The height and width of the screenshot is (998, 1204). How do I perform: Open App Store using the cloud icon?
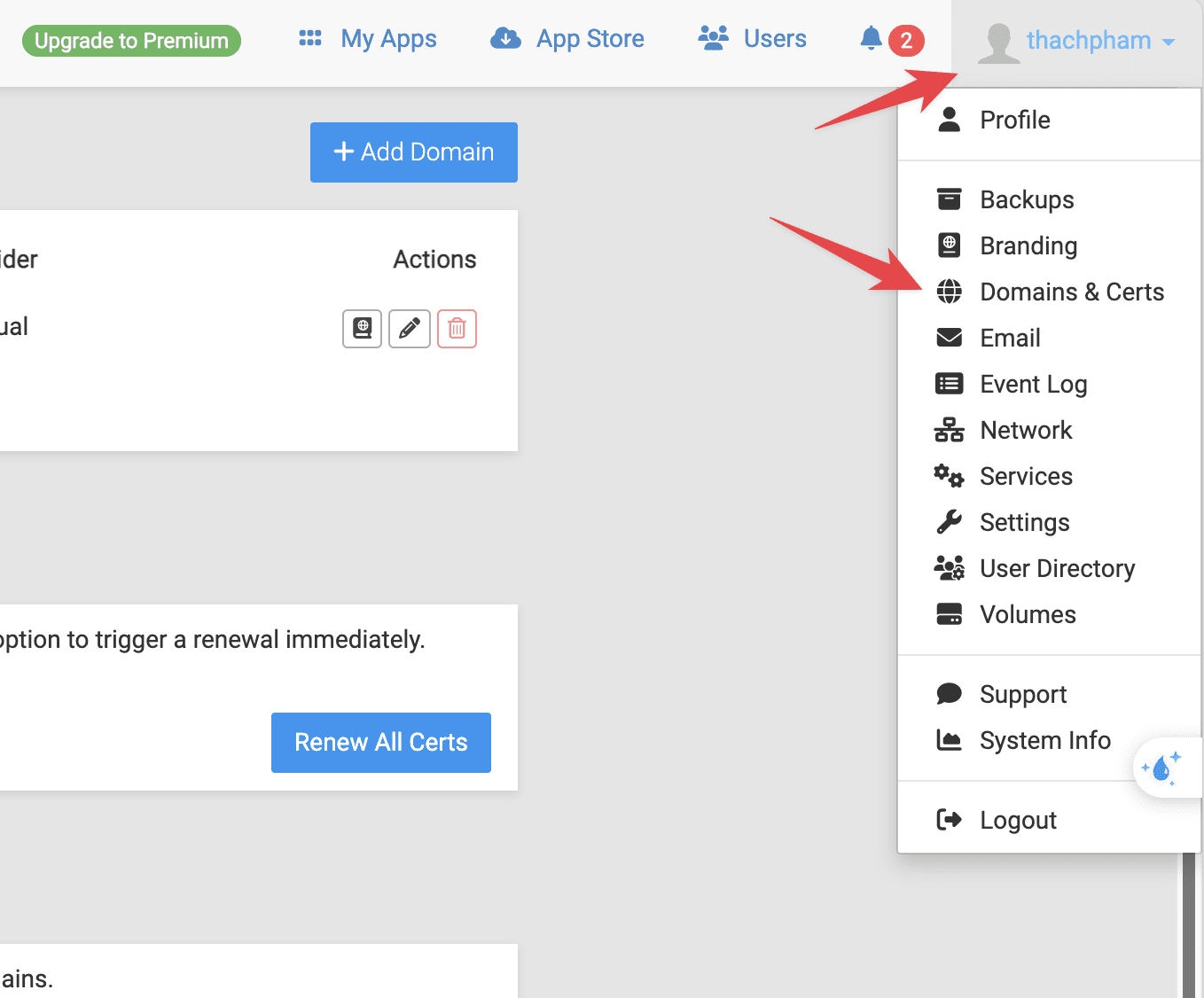[504, 38]
